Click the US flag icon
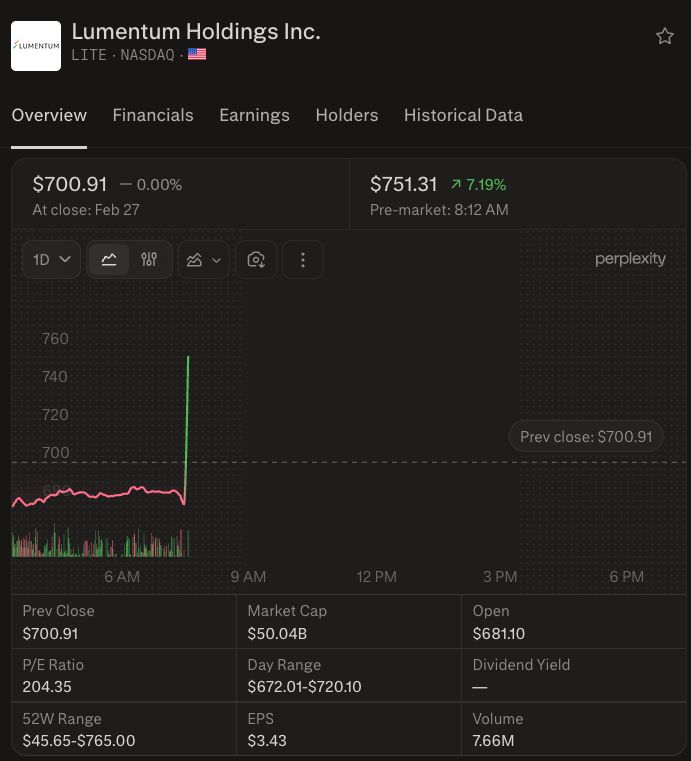This screenshot has width=691, height=761. [x=197, y=54]
